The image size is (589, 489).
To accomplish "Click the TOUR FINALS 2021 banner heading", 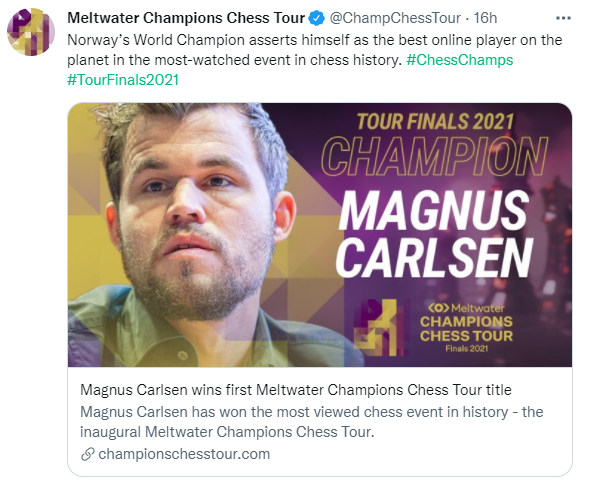I will [435, 121].
